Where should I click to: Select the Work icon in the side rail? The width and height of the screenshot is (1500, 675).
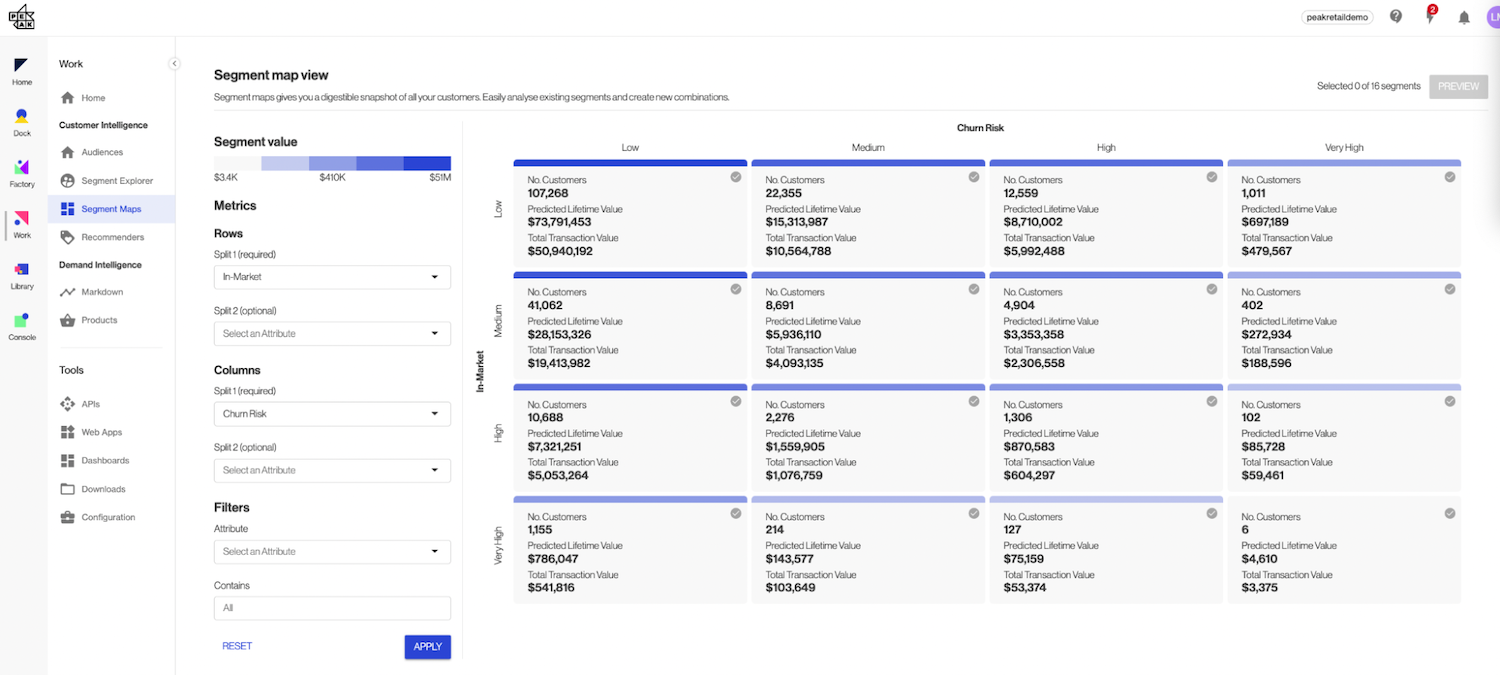tap(21, 222)
